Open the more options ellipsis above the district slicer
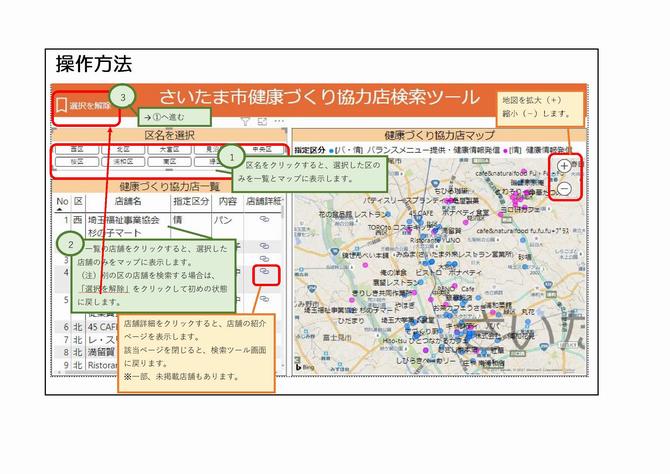Image resolution: width=670 pixels, height=474 pixels. [279, 121]
